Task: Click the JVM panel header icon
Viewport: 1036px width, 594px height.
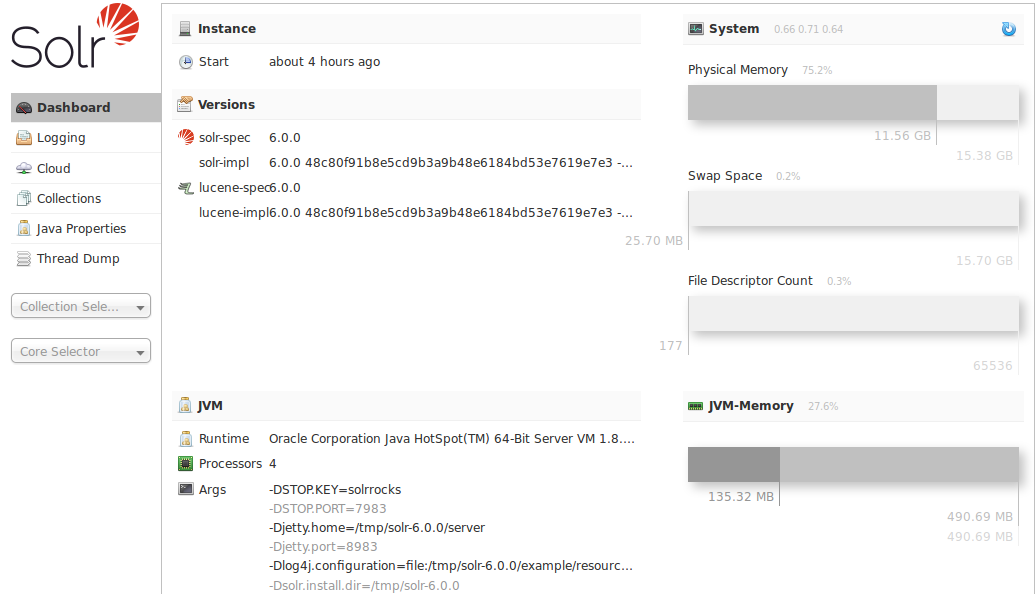Action: point(184,405)
